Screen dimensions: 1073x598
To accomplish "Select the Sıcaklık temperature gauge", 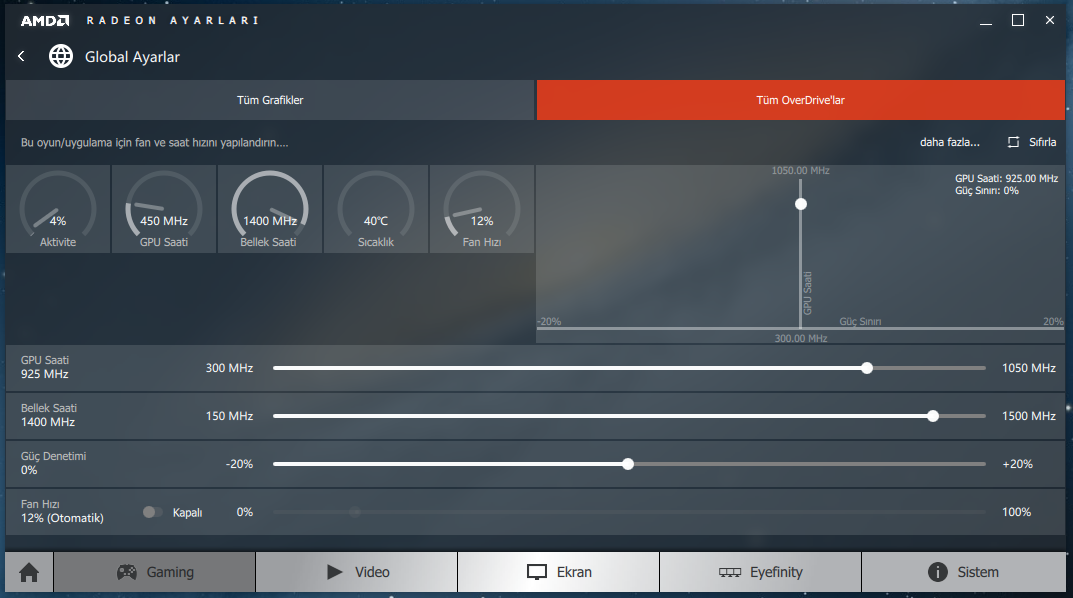I will pyautogui.click(x=376, y=209).
